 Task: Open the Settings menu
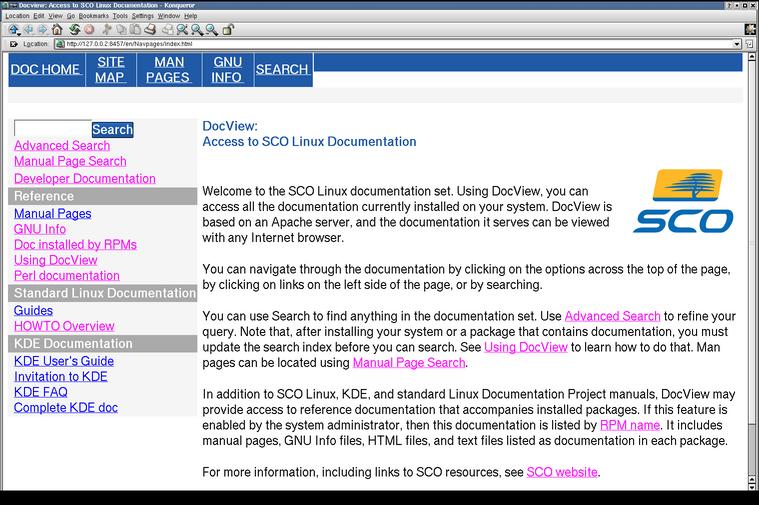tap(143, 16)
